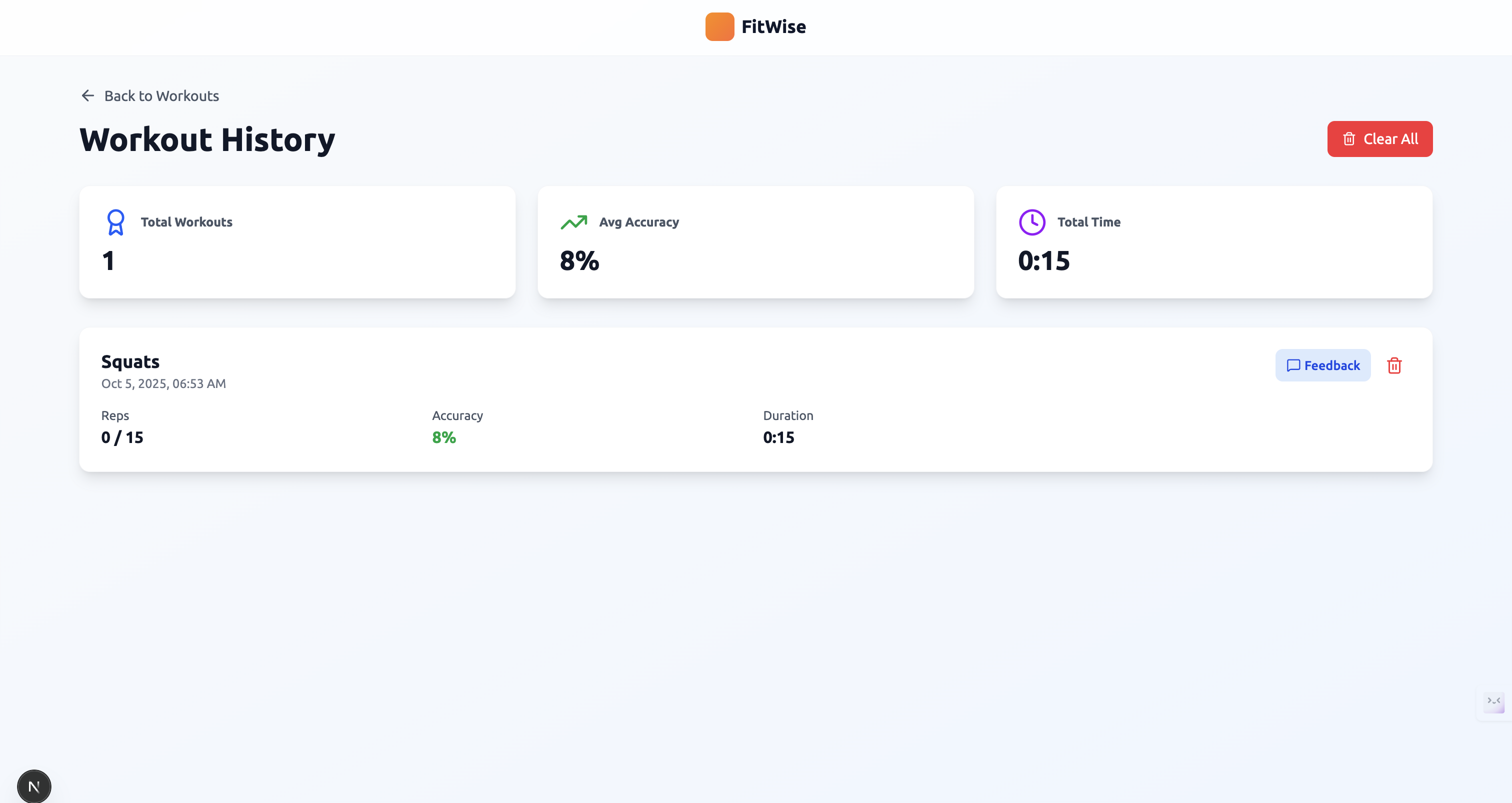Click the Total Workouts card value 1
This screenshot has width=1512, height=803.
click(x=108, y=260)
